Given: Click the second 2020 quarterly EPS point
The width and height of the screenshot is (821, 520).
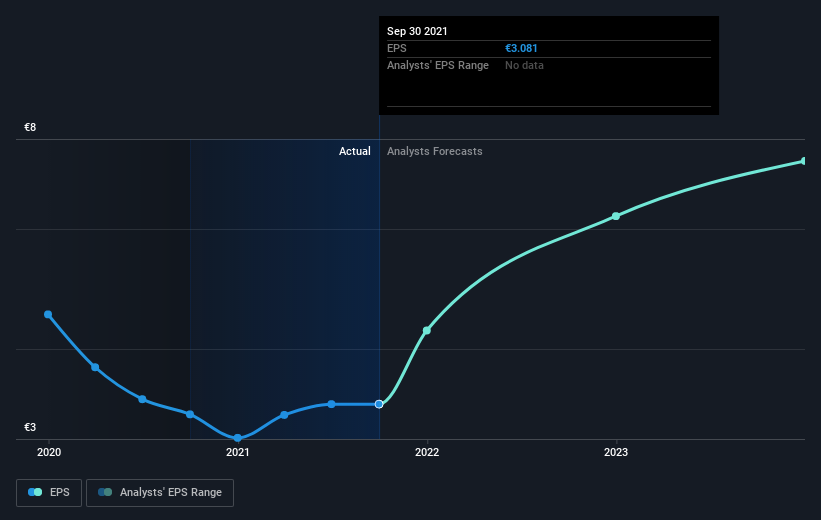Looking at the screenshot, I should [x=95, y=367].
